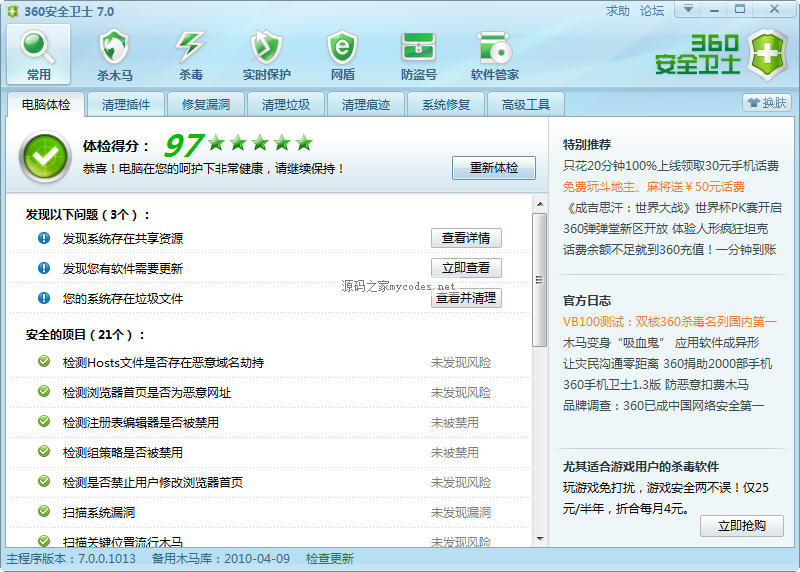This screenshot has width=800, height=572.
Task: Click 查看并清理 for junk files
Action: click(466, 298)
